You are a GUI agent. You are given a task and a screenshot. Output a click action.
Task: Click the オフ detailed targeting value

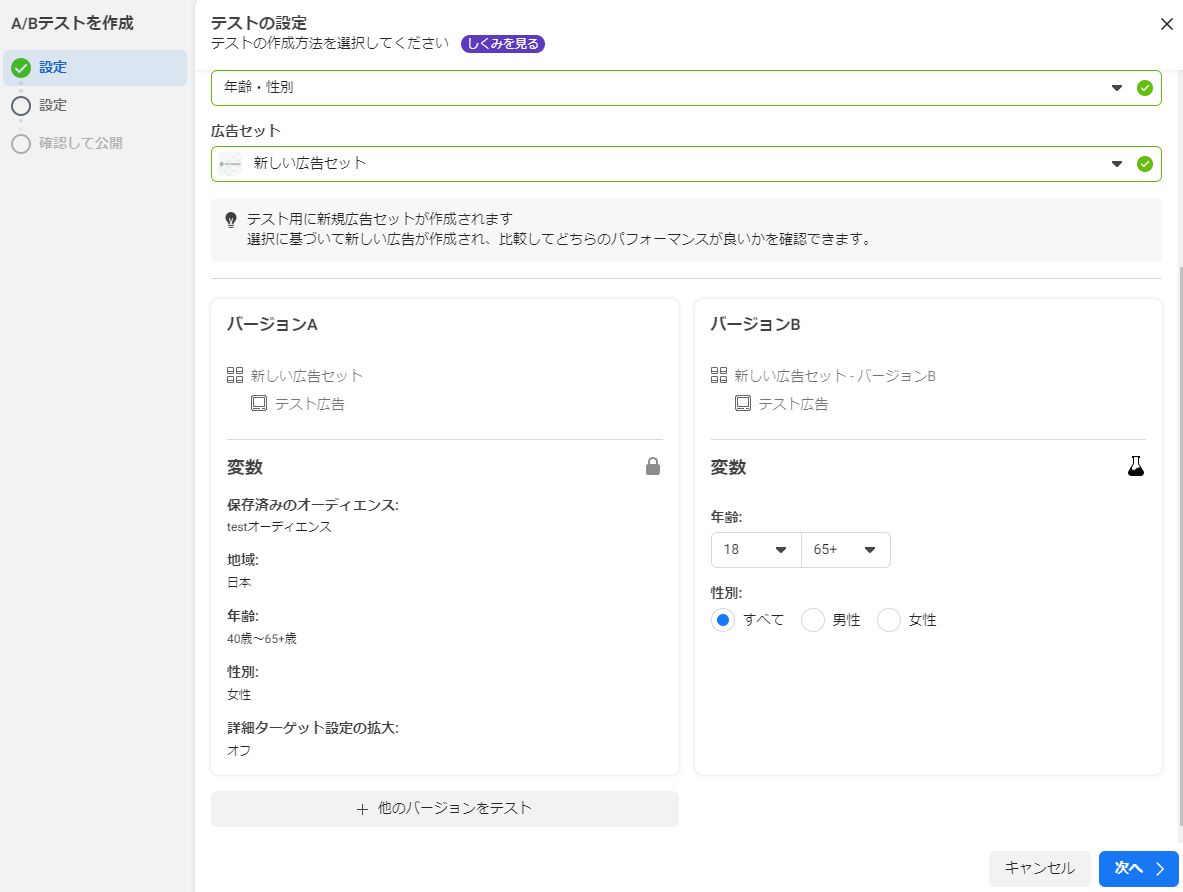pos(239,750)
